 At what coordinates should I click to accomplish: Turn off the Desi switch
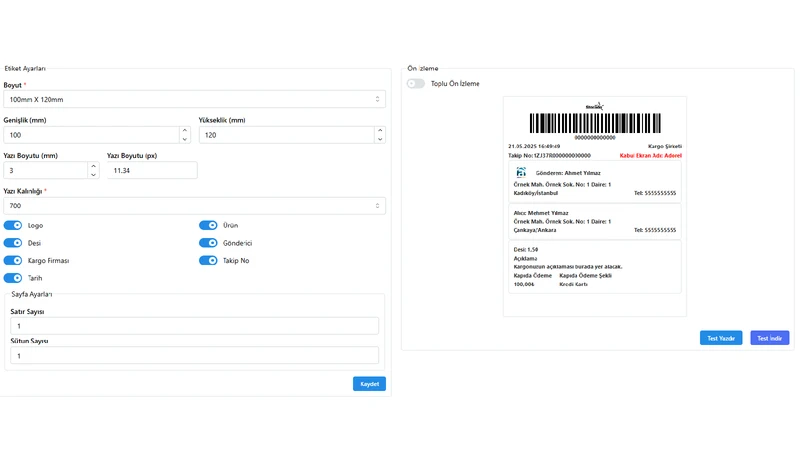[13, 243]
